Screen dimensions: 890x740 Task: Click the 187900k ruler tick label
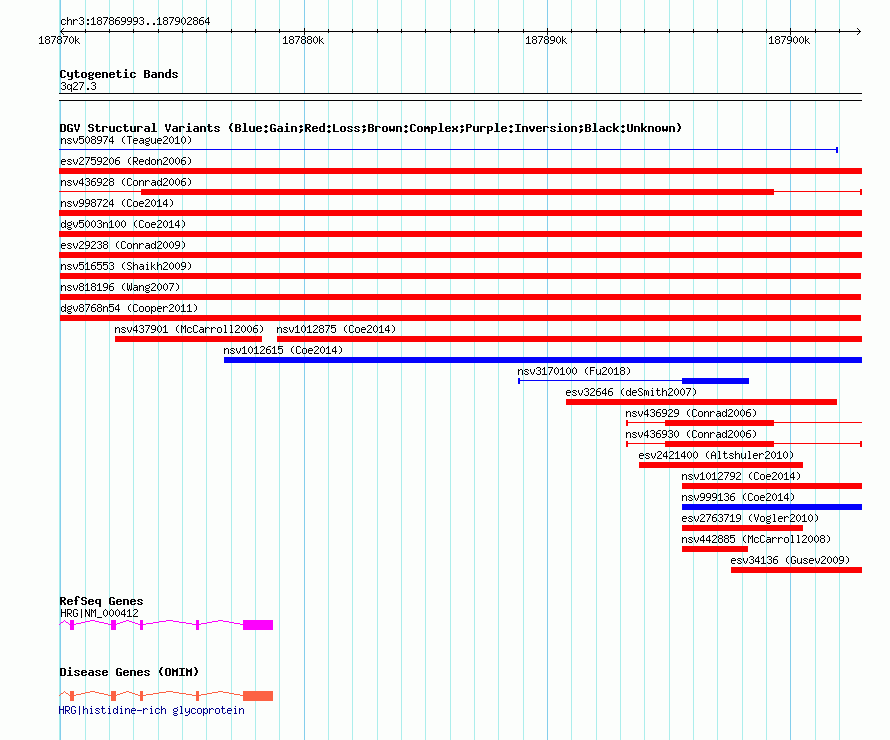click(789, 40)
